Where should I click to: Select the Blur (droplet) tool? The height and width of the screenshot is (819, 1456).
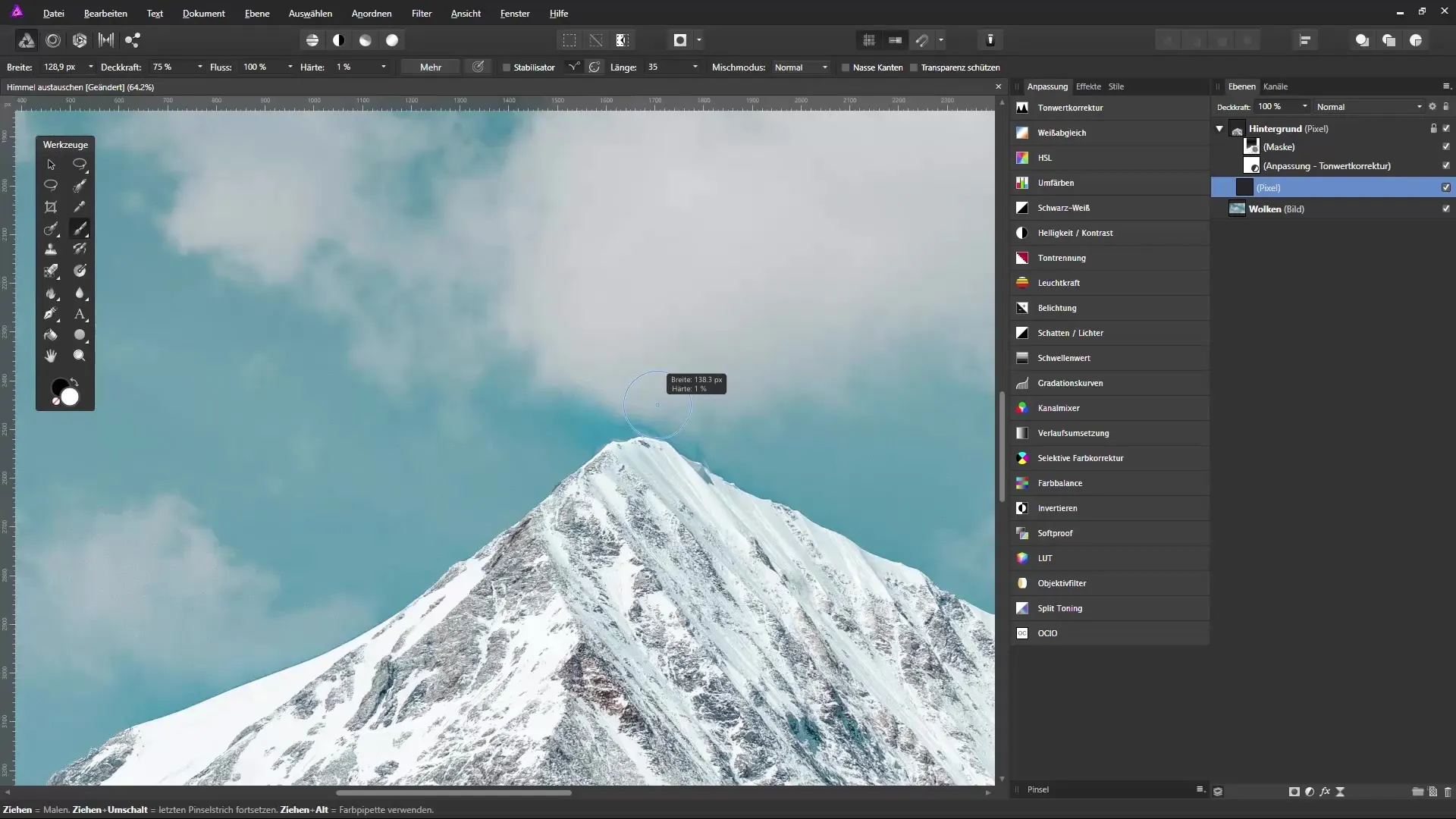click(80, 293)
